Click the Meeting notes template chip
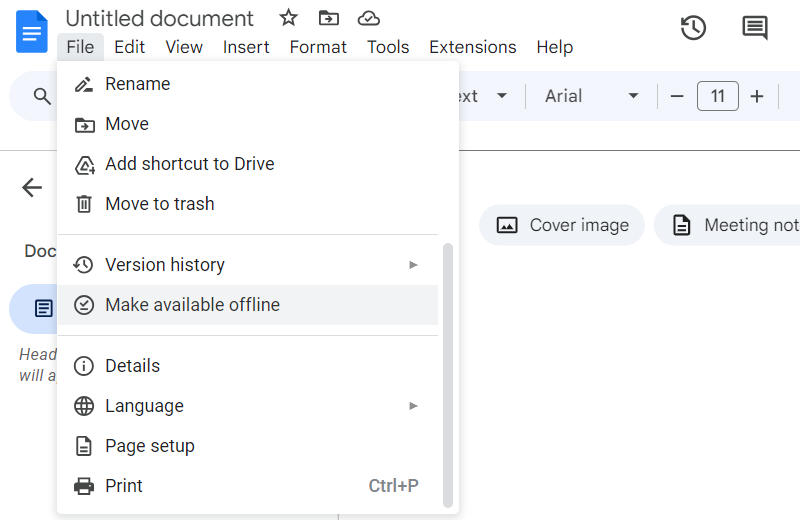This screenshot has height=520, width=800. point(728,225)
